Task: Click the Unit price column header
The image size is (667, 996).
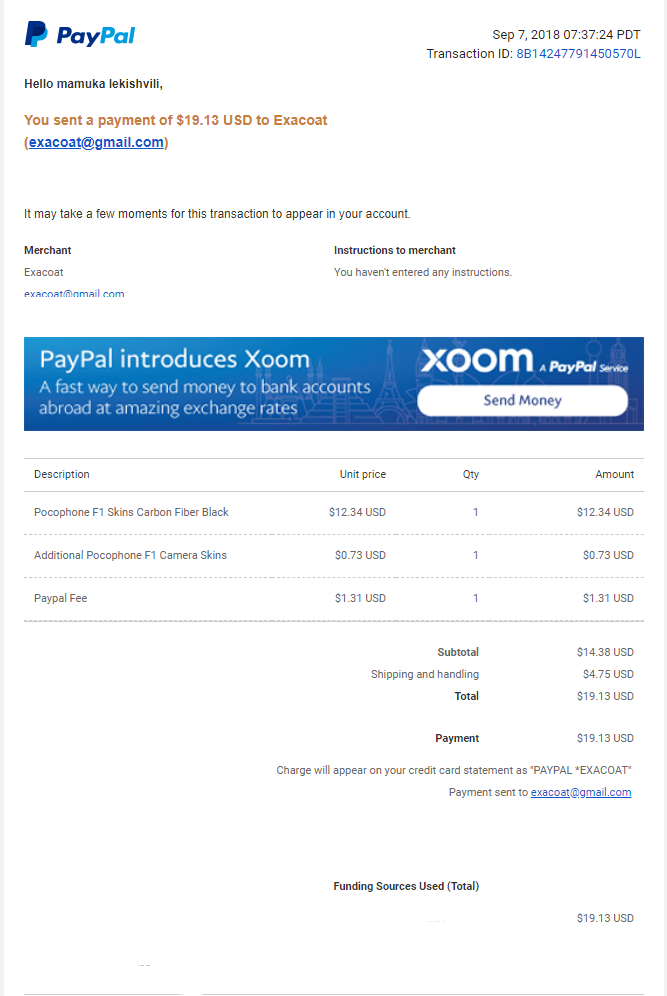Action: coord(363,474)
